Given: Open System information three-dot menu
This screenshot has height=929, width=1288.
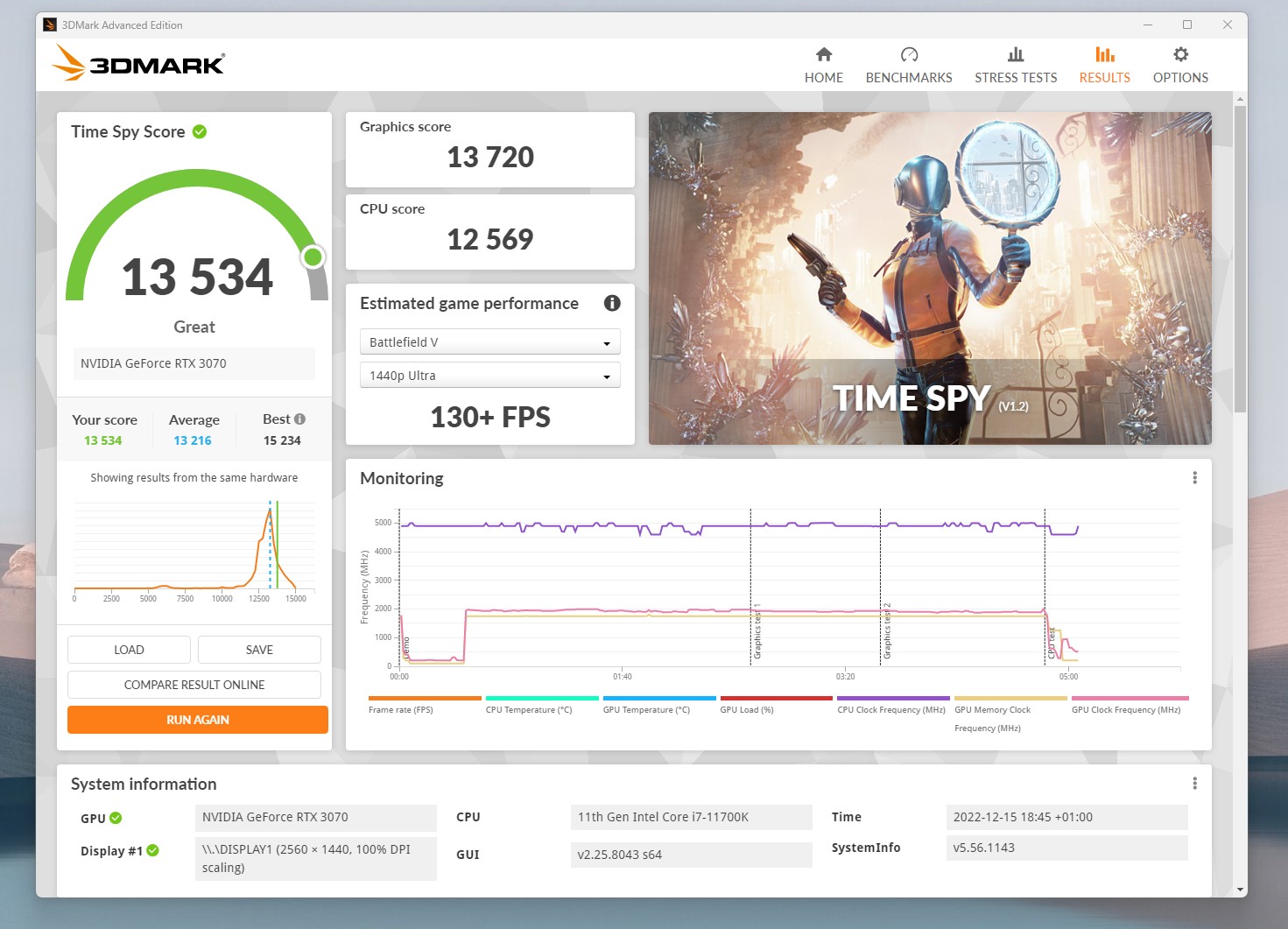Looking at the screenshot, I should (1193, 784).
